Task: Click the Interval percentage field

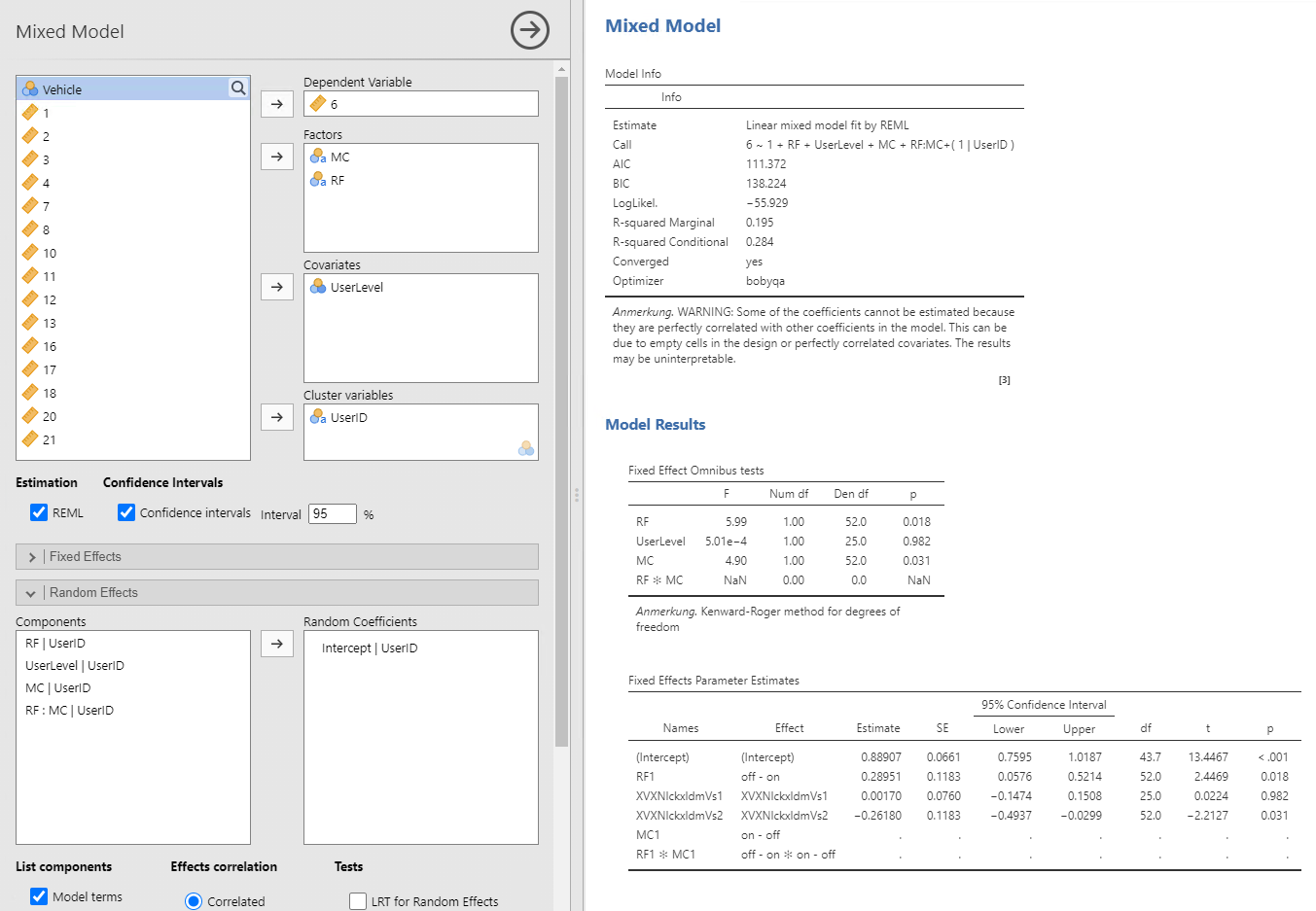Action: pos(333,513)
